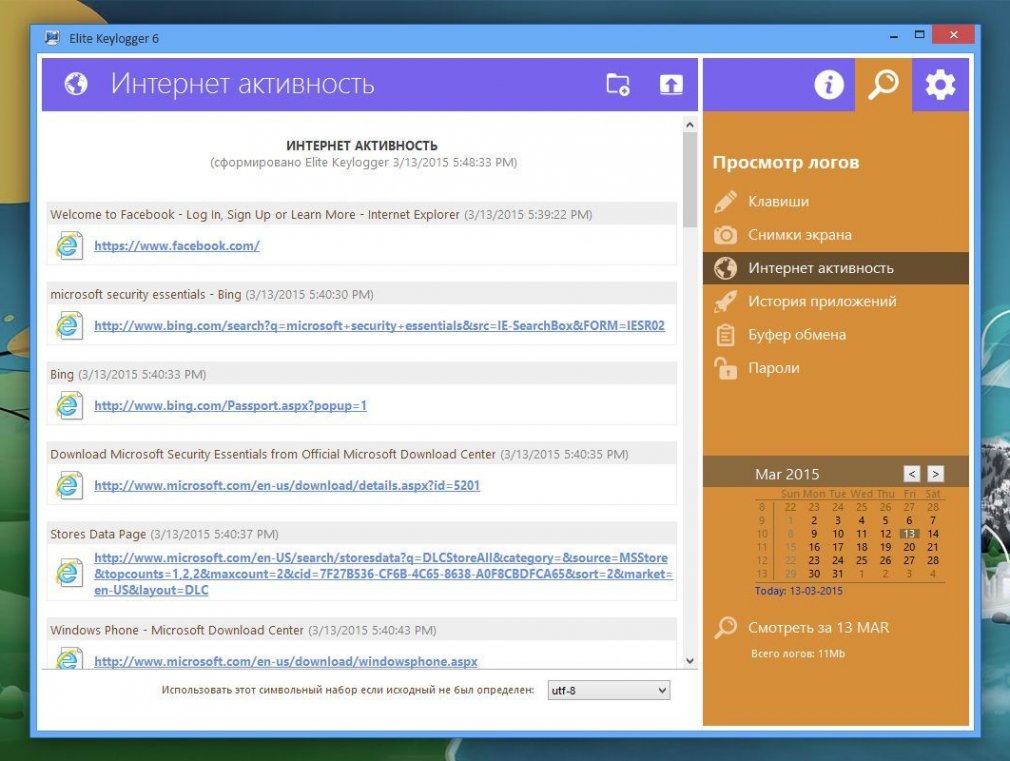The height and width of the screenshot is (761, 1010).
Task: Click the vertical scrollbar thumb of the log list
Action: [x=690, y=180]
